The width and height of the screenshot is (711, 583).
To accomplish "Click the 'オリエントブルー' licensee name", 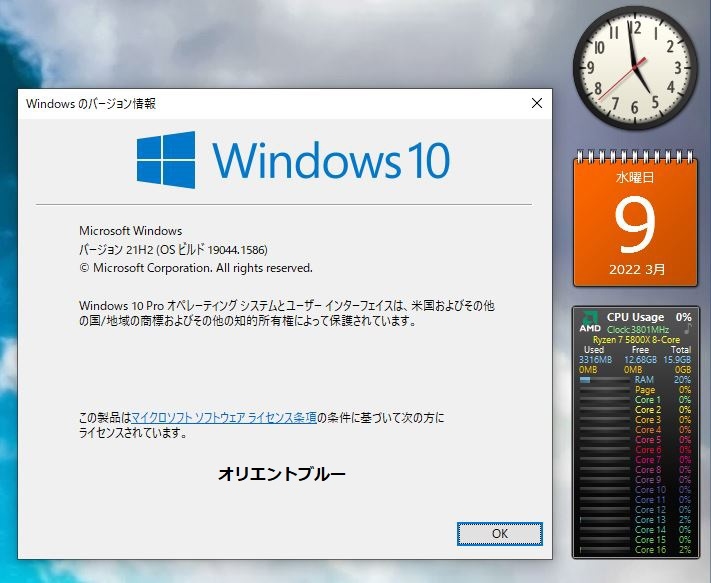I will (x=282, y=474).
